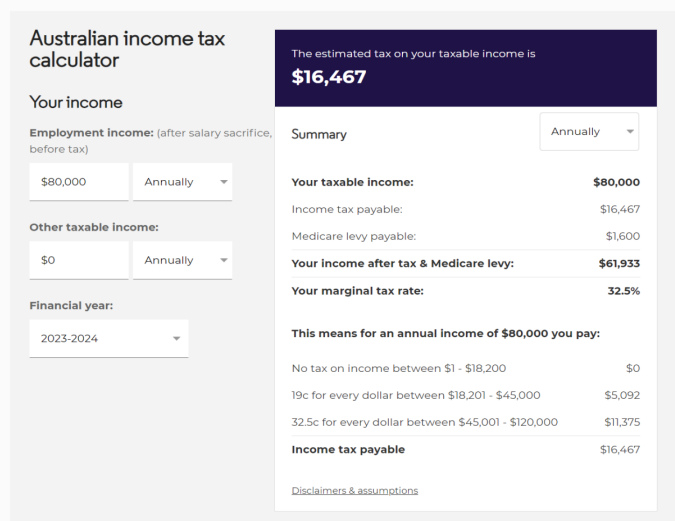Click the 19c bracket breakdown row
The width and height of the screenshot is (675, 521).
tap(466, 395)
